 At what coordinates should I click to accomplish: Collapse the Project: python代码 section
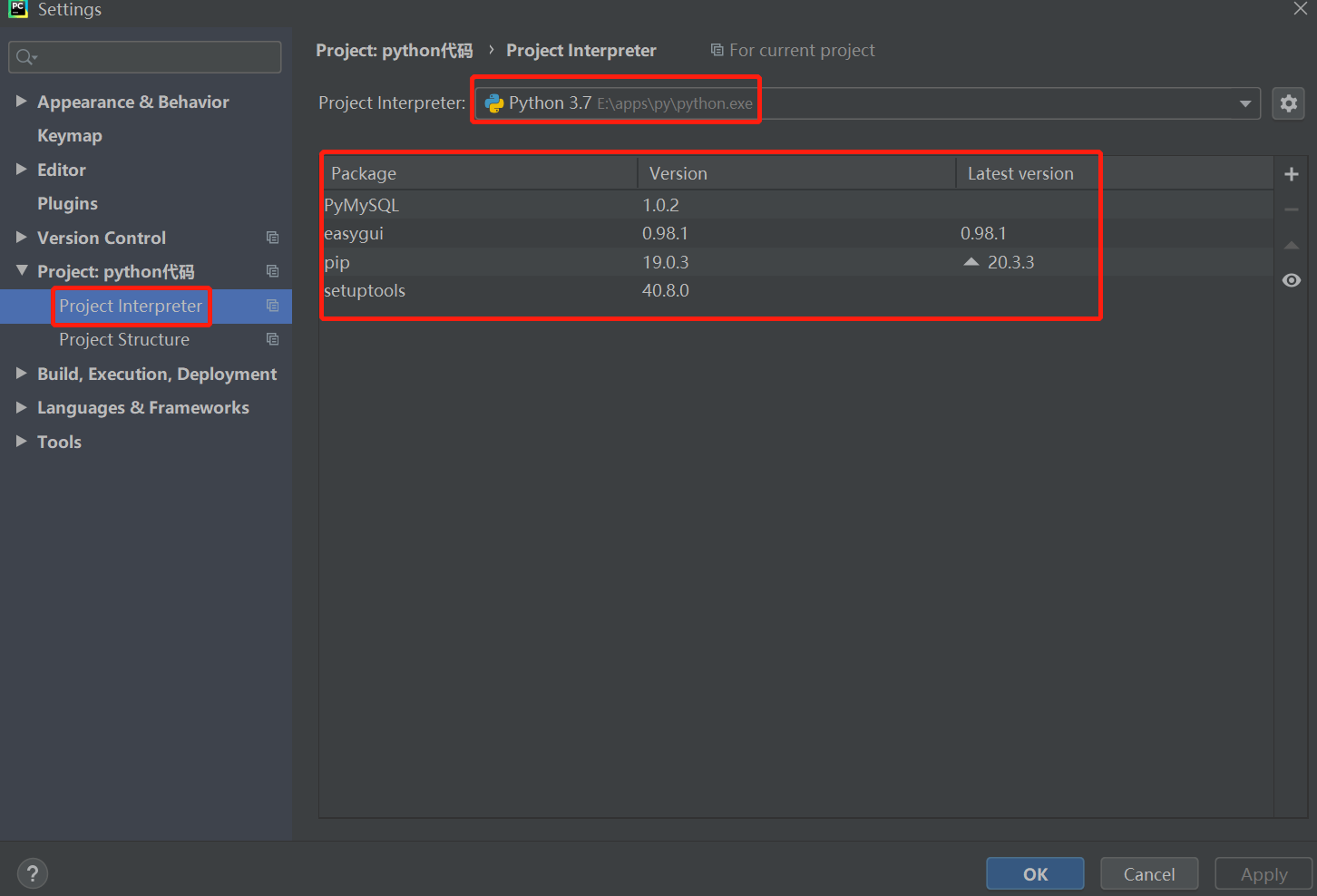(21, 271)
